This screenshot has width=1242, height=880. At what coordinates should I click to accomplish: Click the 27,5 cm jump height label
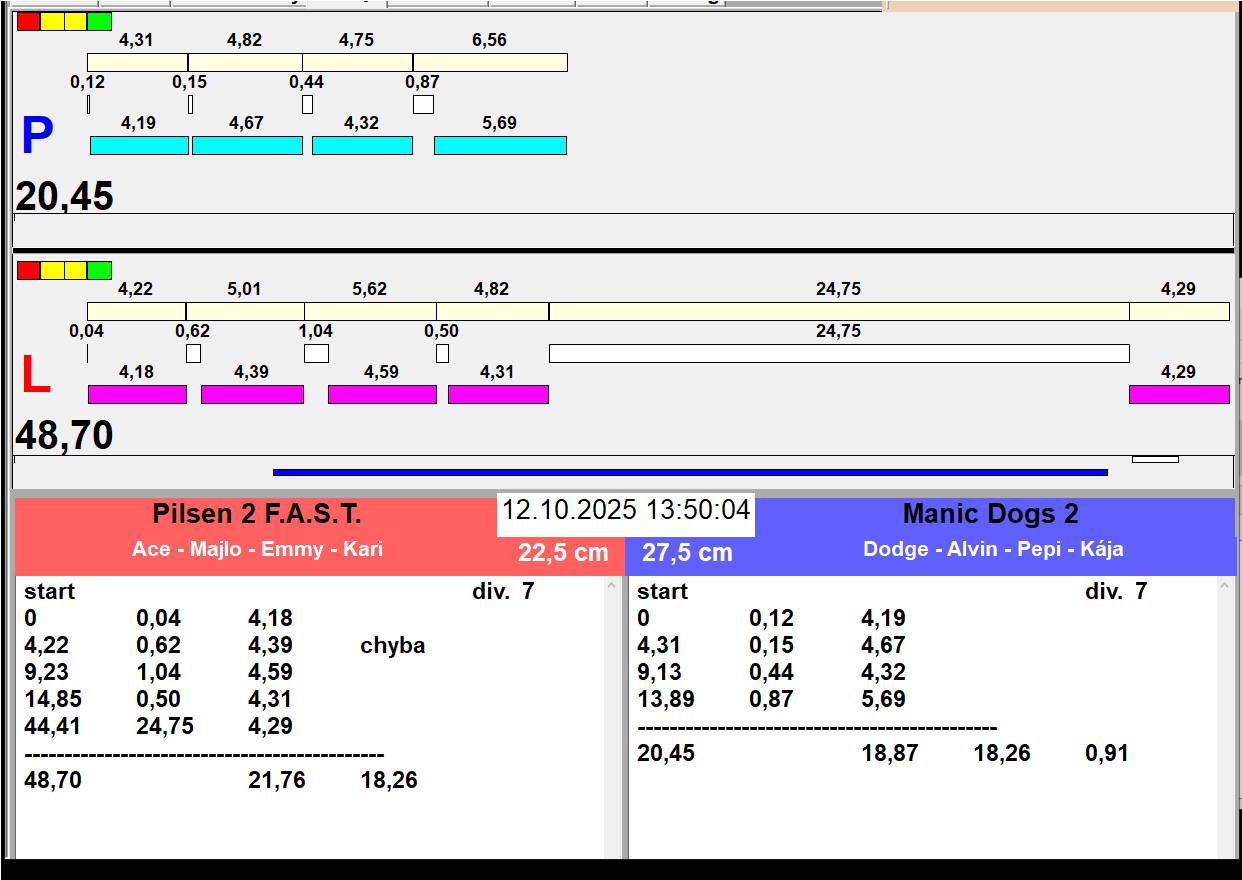(x=687, y=553)
